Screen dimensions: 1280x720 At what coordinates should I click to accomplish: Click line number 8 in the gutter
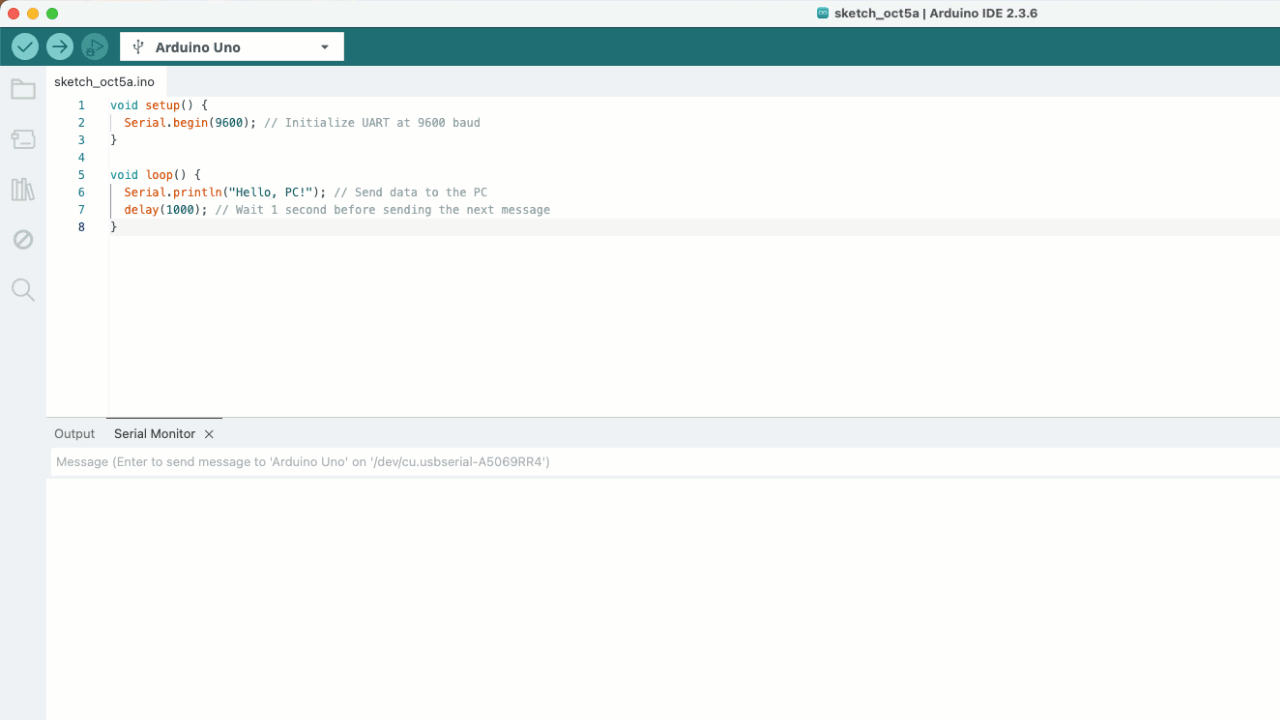tap(82, 227)
